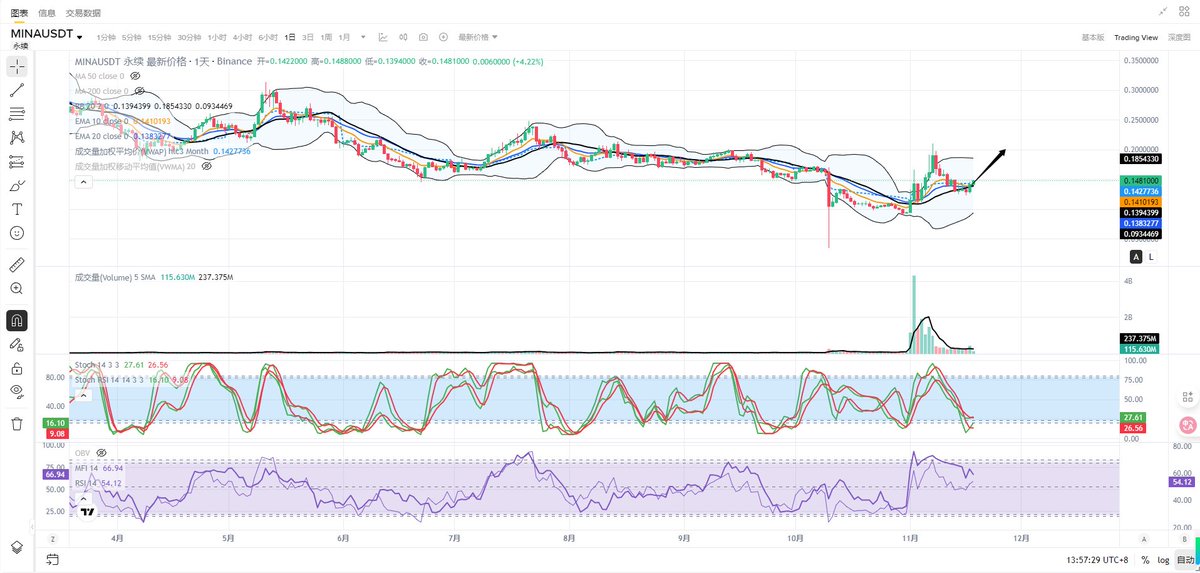The width and height of the screenshot is (1200, 573).
Task: Select the ruler measure tool
Action: pyautogui.click(x=17, y=265)
